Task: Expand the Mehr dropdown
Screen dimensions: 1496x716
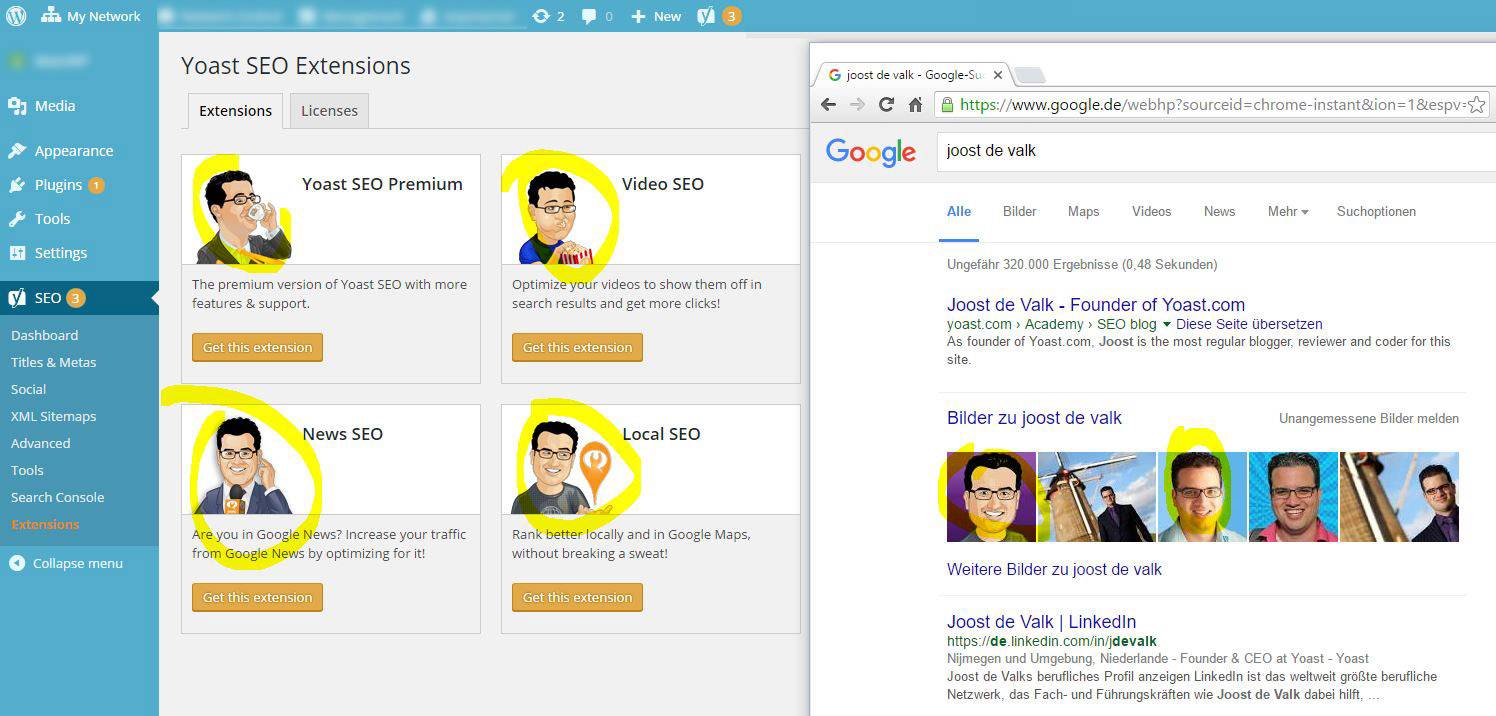Action: coord(1288,212)
